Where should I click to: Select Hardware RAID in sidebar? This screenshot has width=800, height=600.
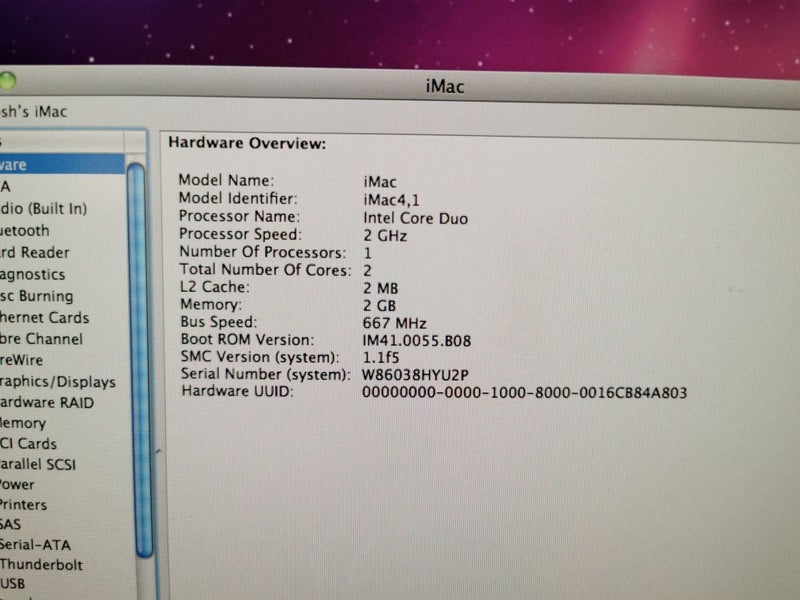tap(50, 402)
